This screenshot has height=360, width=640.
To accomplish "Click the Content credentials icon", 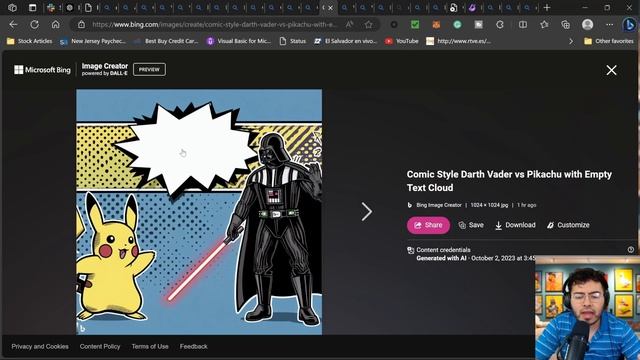I will [x=411, y=250].
